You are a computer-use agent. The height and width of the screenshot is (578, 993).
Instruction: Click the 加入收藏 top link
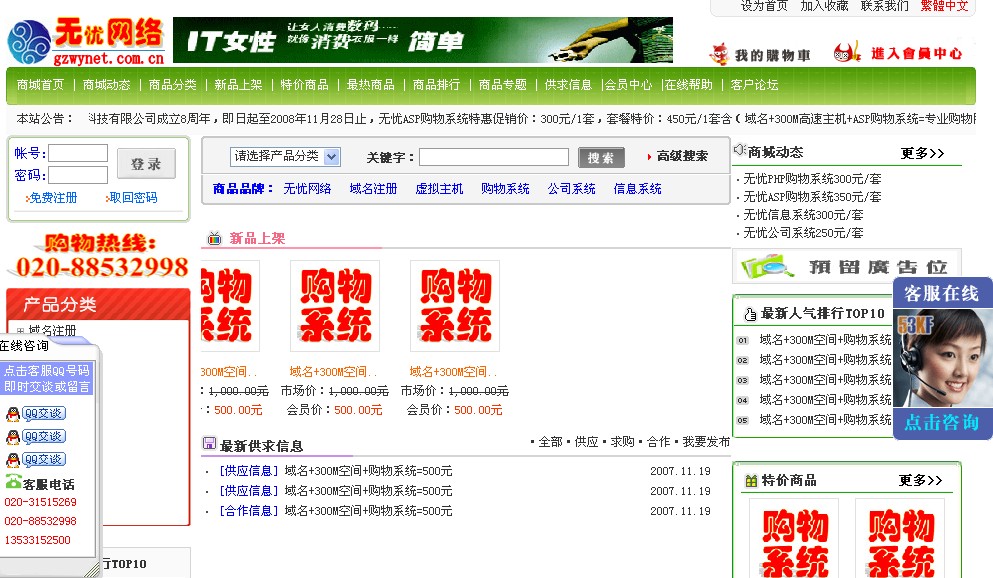click(x=825, y=6)
